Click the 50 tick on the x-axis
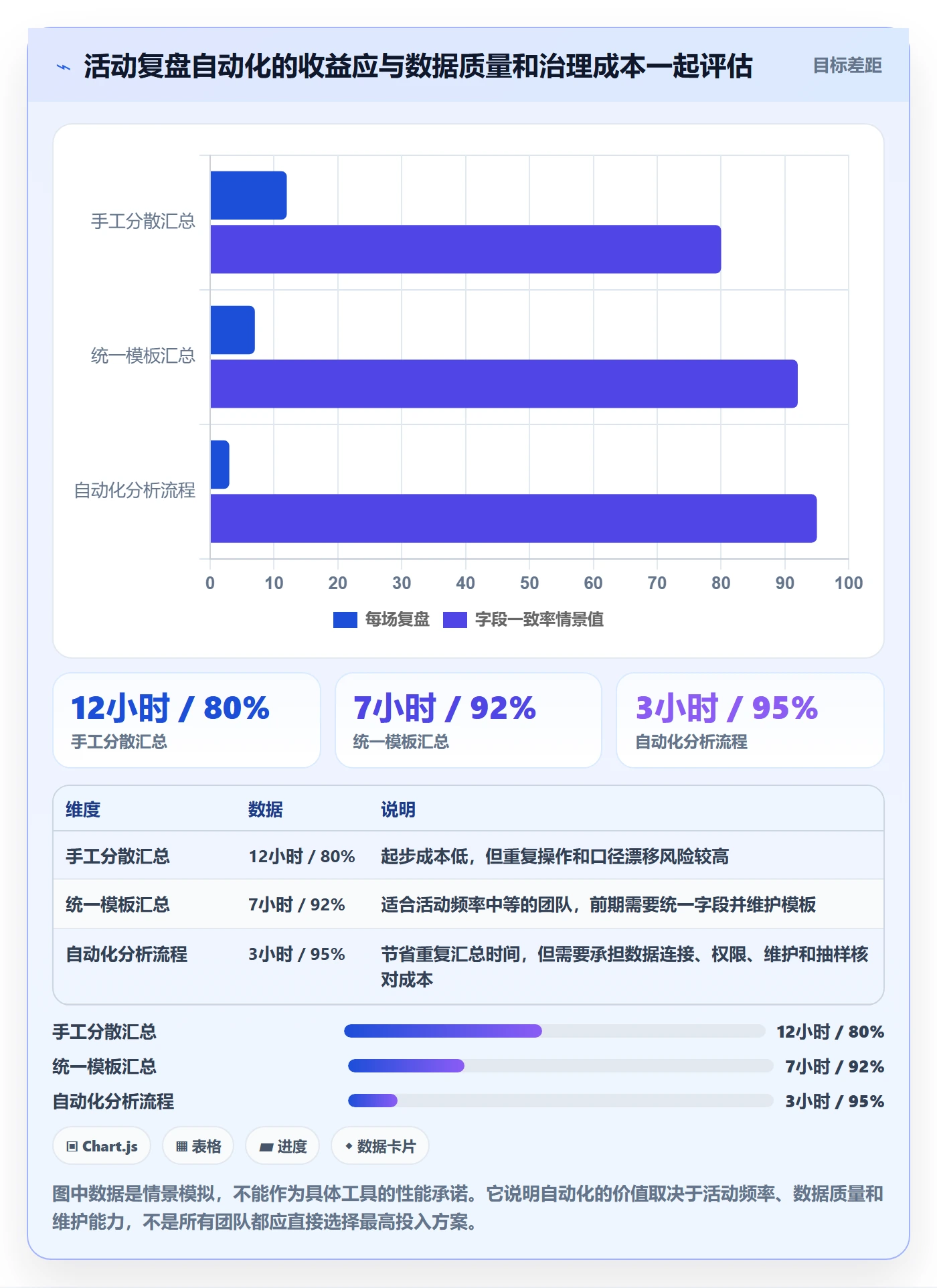Screen dimensions: 937x1288 coord(529,583)
